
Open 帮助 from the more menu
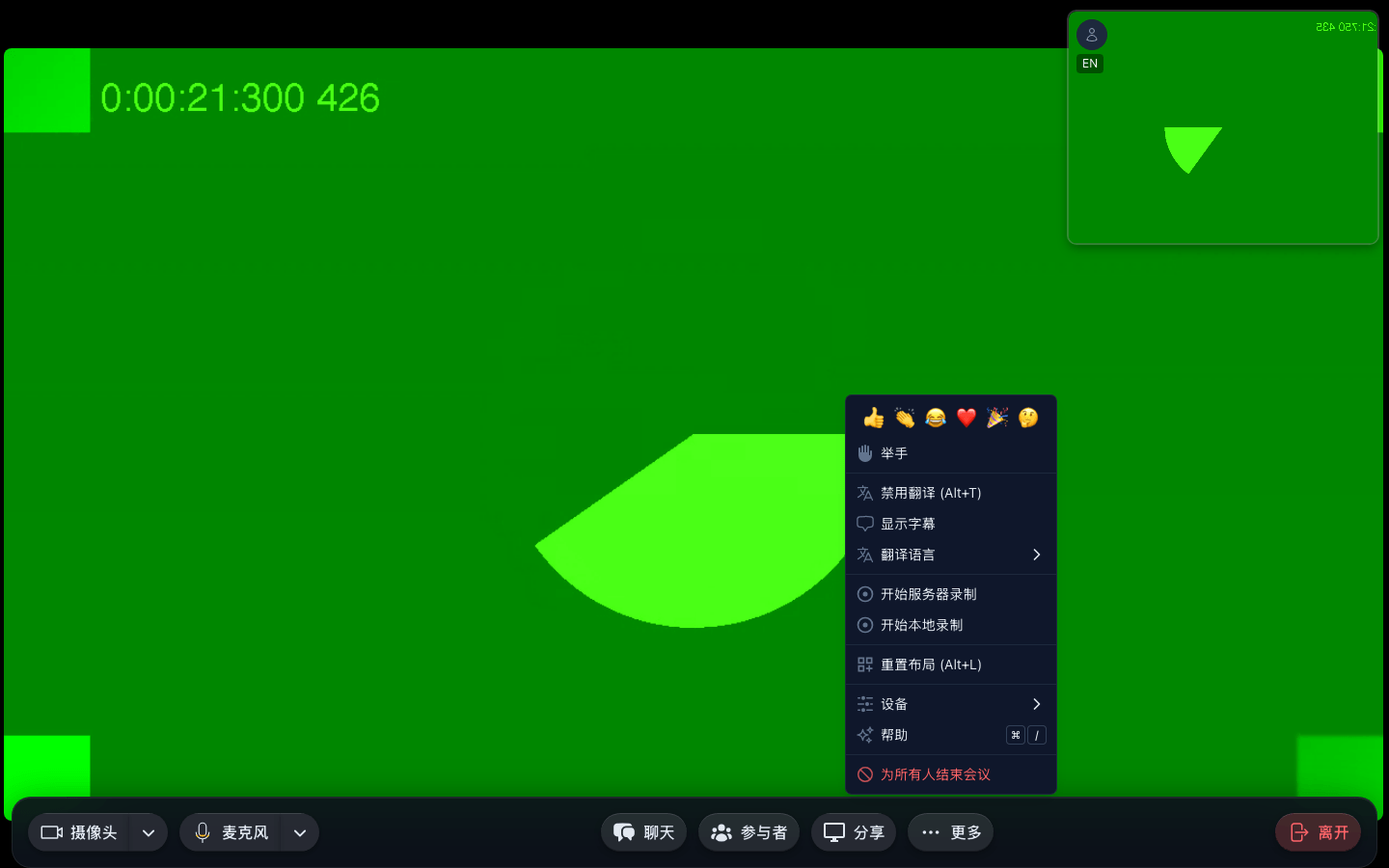coord(951,735)
